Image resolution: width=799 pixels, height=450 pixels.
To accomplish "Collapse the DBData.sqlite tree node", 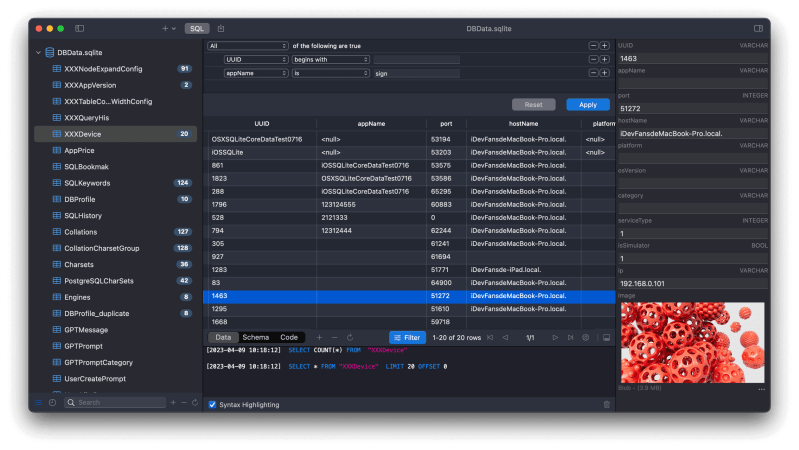I will 38,52.
